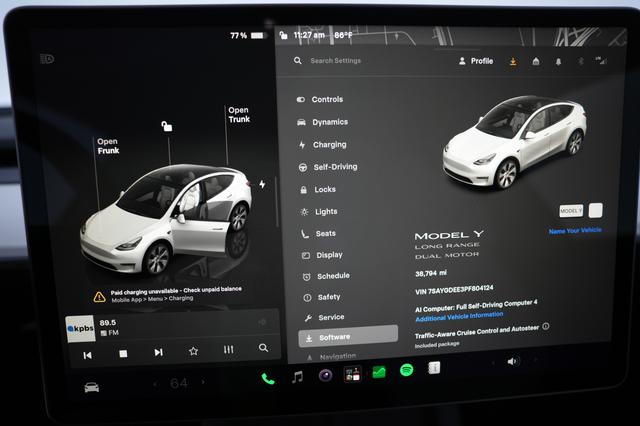640x426 pixels.
Task: Open the Controls settings menu
Action: (x=320, y=99)
